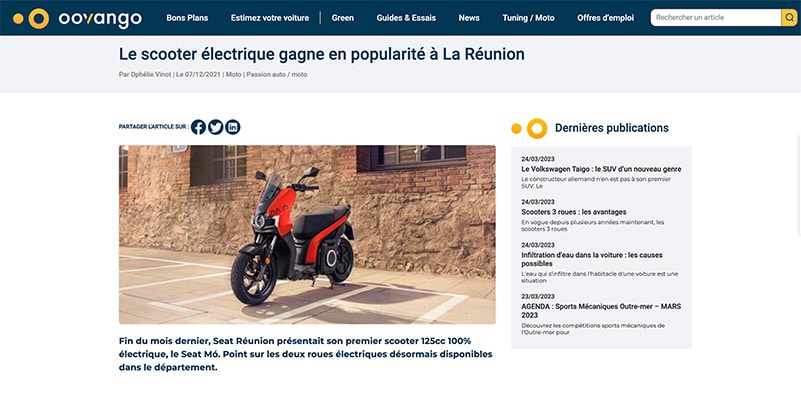Read the Scooters 3 roues article
Screen dimensions: 801x405
pyautogui.click(x=574, y=212)
